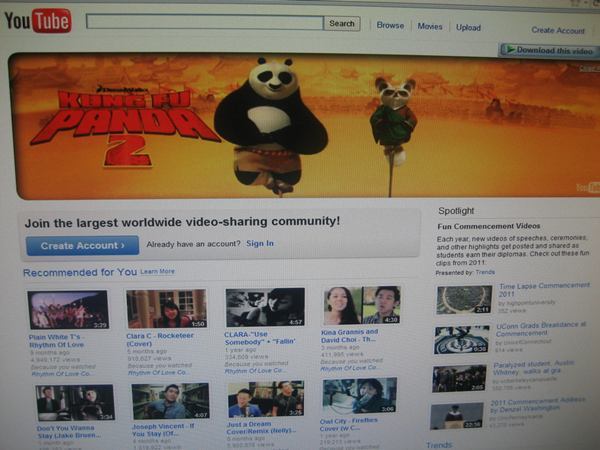Play Owl City Fireflies cover thumbnail

(359, 396)
